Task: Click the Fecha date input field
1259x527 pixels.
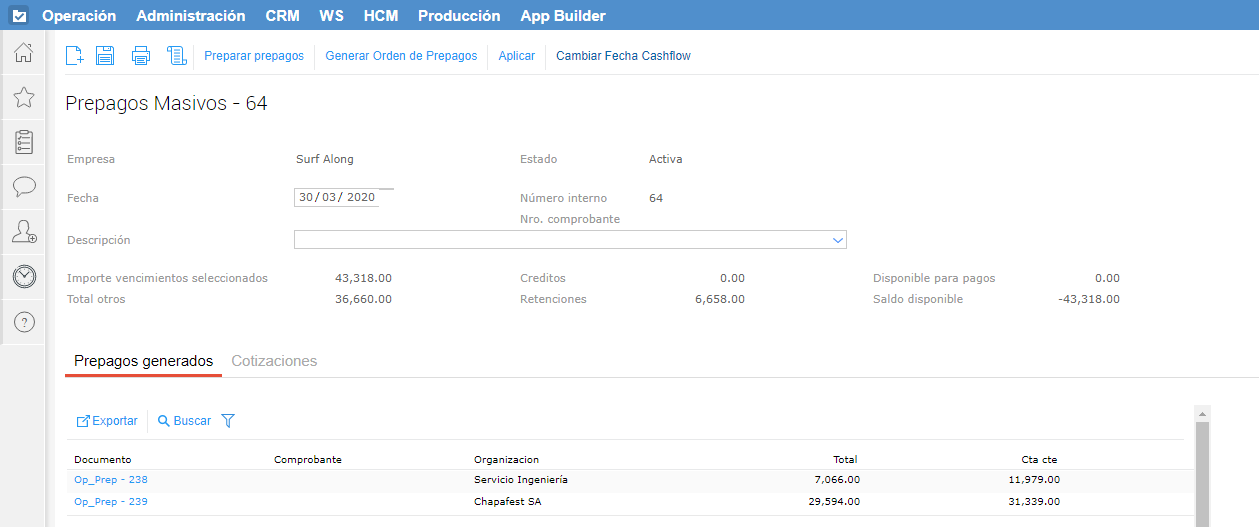Action: (337, 197)
